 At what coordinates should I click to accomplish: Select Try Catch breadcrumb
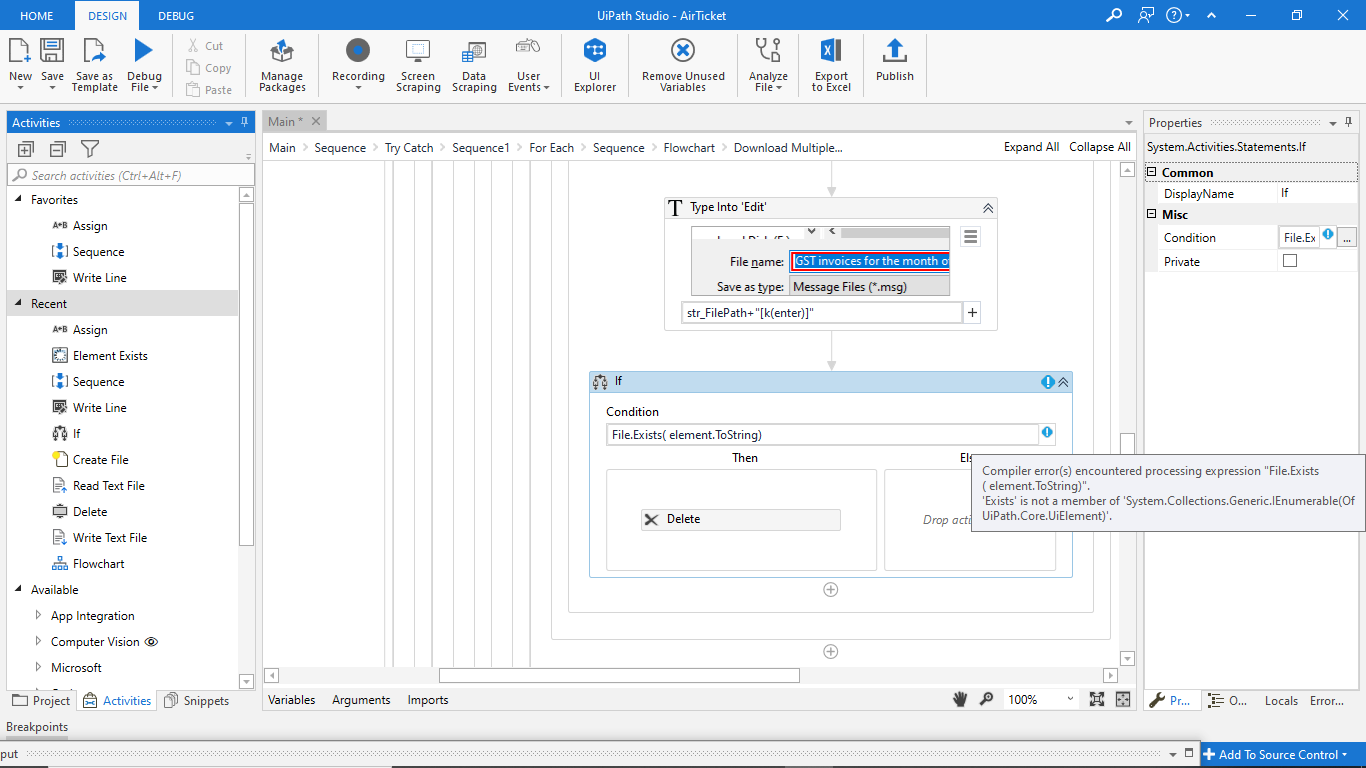pyautogui.click(x=409, y=147)
